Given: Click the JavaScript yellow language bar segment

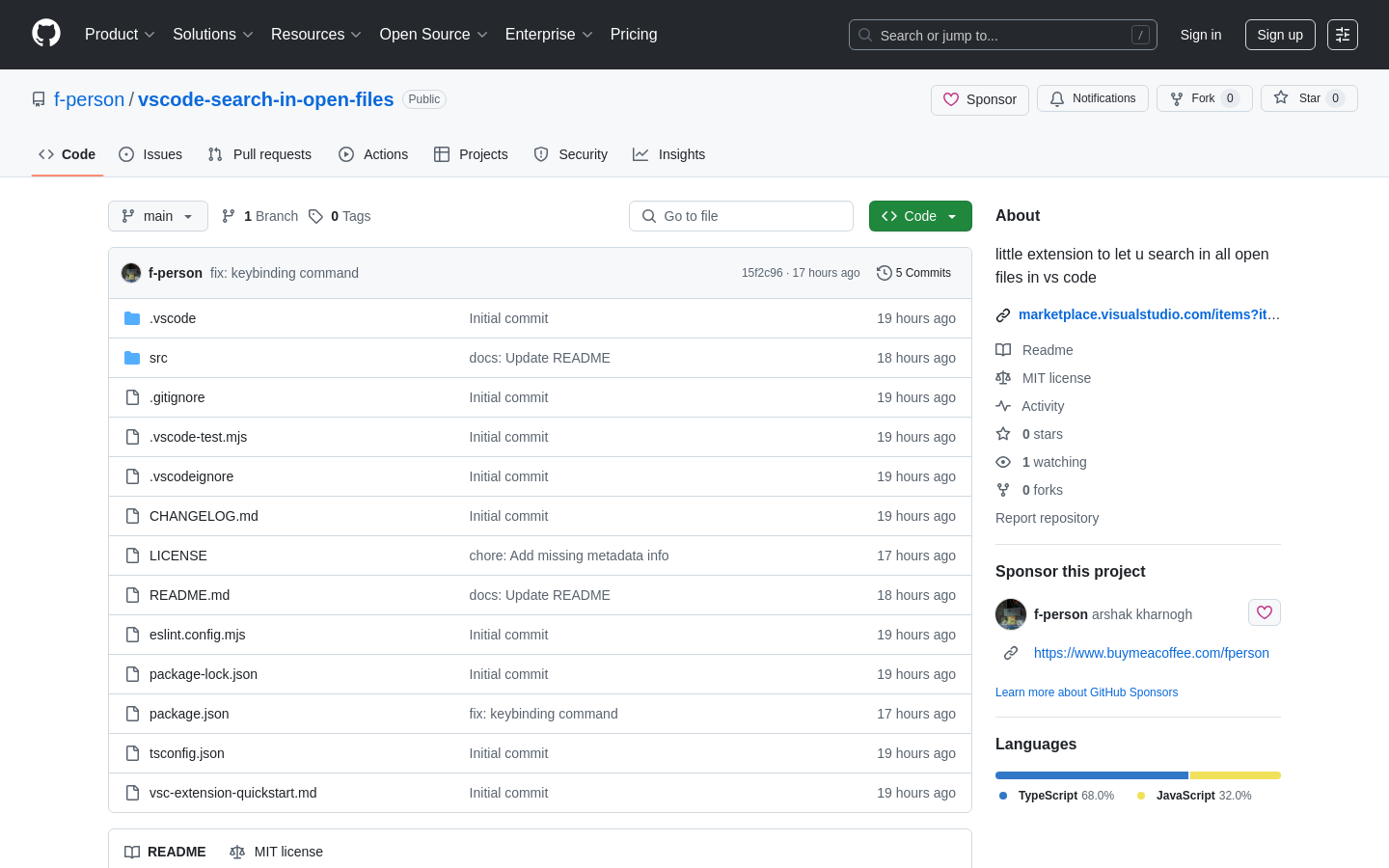Looking at the screenshot, I should click(1236, 775).
